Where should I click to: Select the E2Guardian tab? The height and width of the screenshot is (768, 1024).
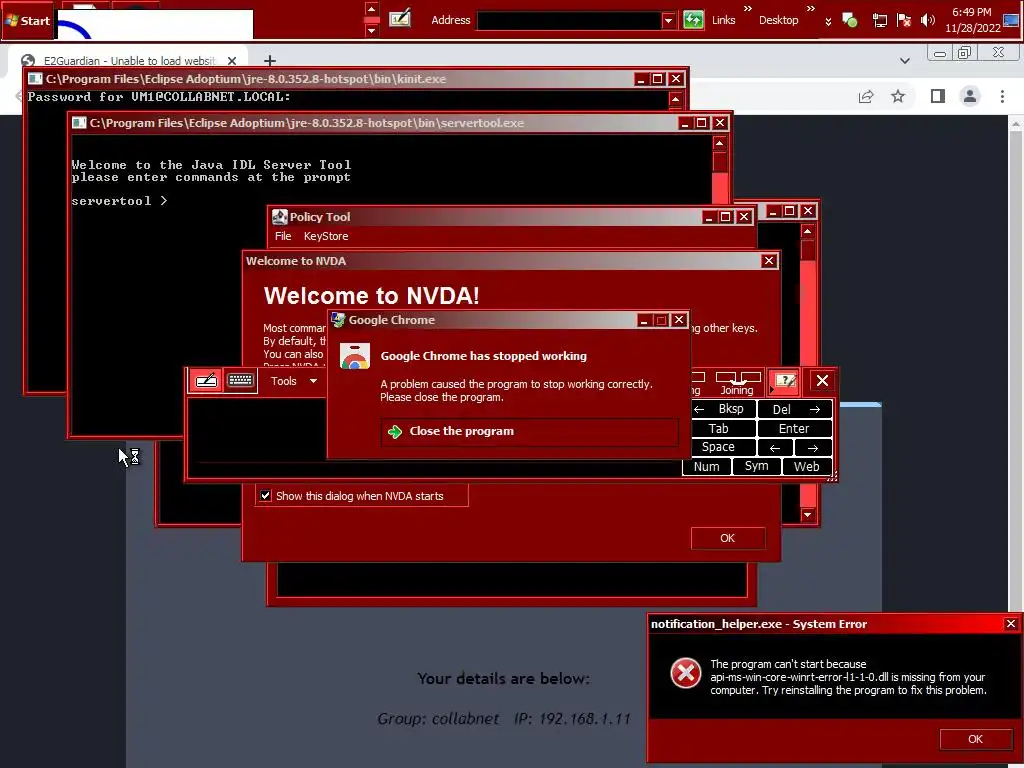point(129,61)
